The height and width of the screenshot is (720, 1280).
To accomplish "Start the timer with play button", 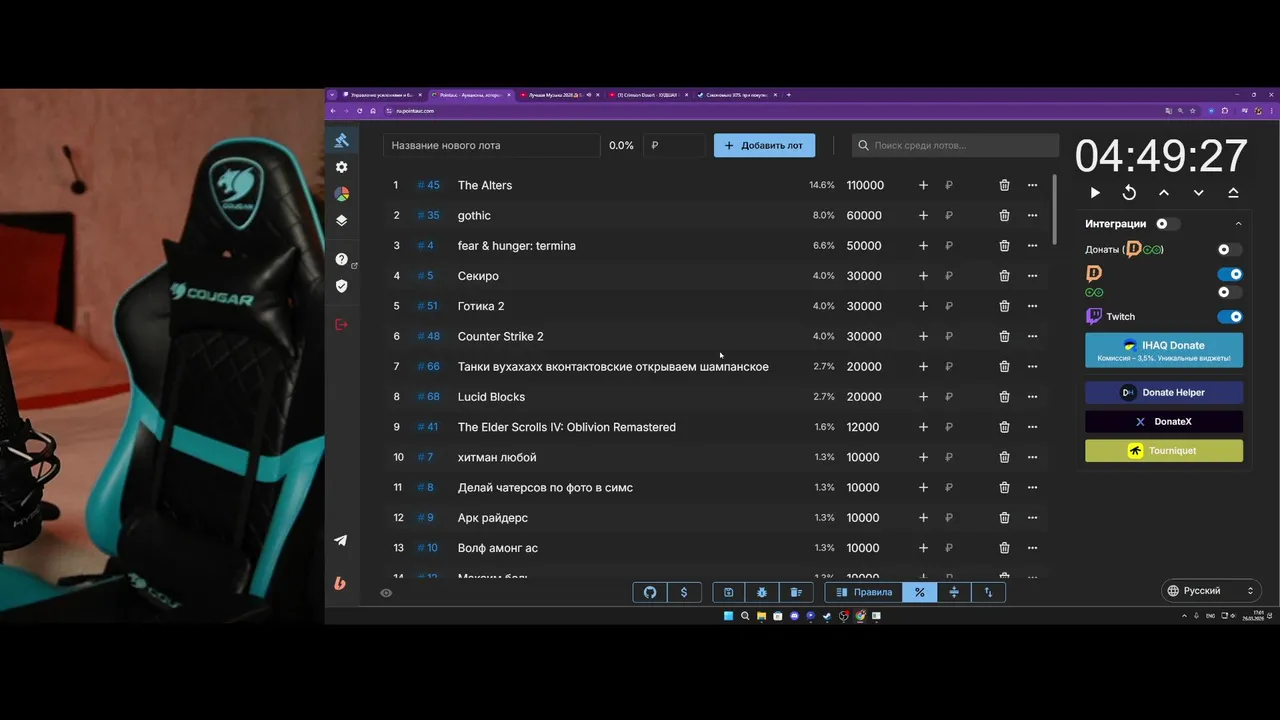I will 1095,193.
